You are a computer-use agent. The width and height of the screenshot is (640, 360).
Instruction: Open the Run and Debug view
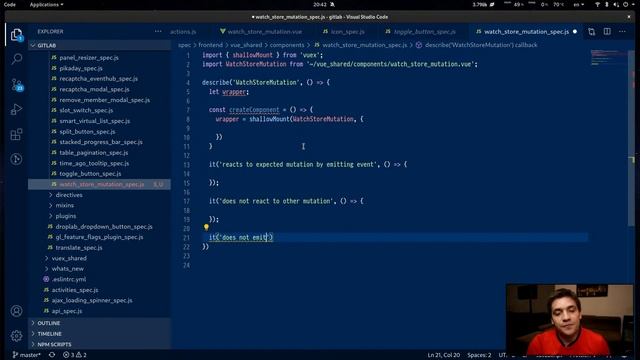(x=16, y=109)
